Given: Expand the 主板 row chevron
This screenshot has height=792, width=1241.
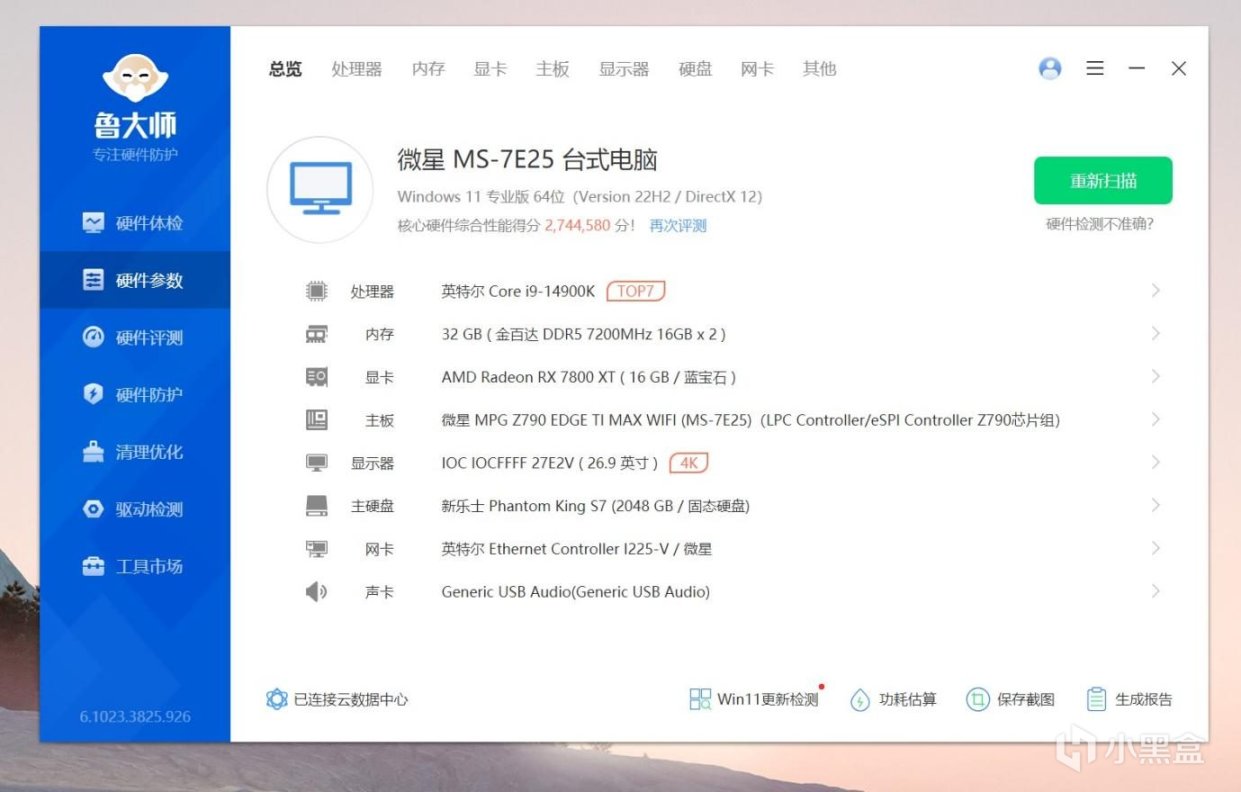Looking at the screenshot, I should pyautogui.click(x=1155, y=419).
